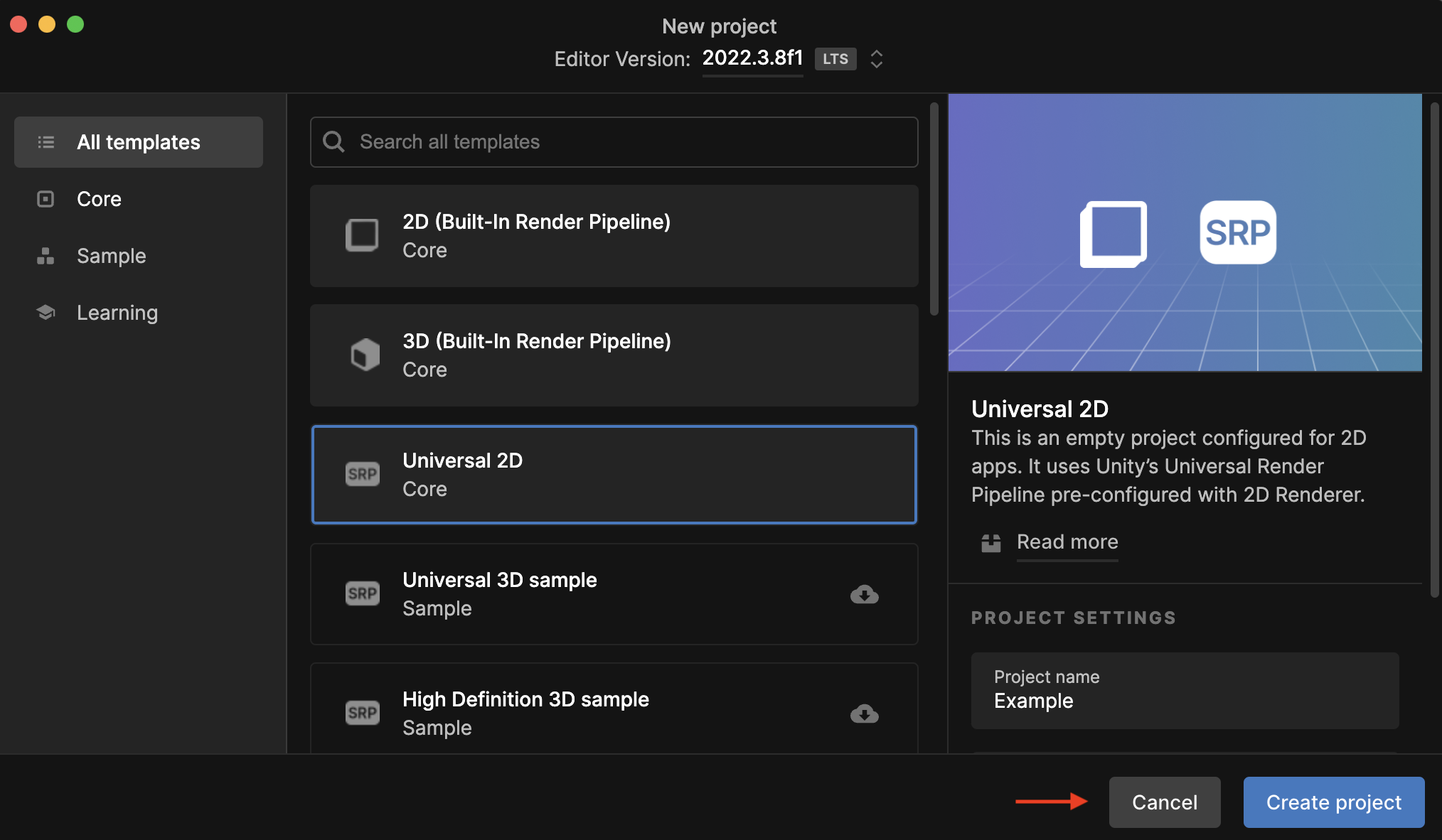Open the Sample templates category
The image size is (1442, 840).
click(111, 256)
